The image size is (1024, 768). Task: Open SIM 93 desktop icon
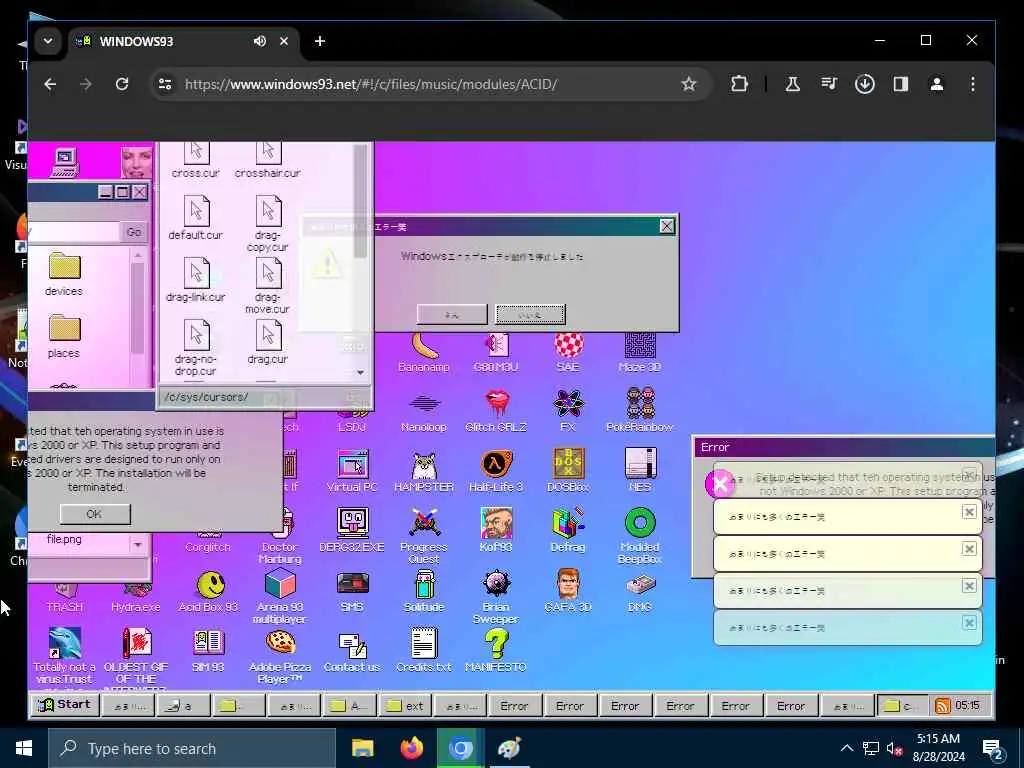tap(208, 650)
